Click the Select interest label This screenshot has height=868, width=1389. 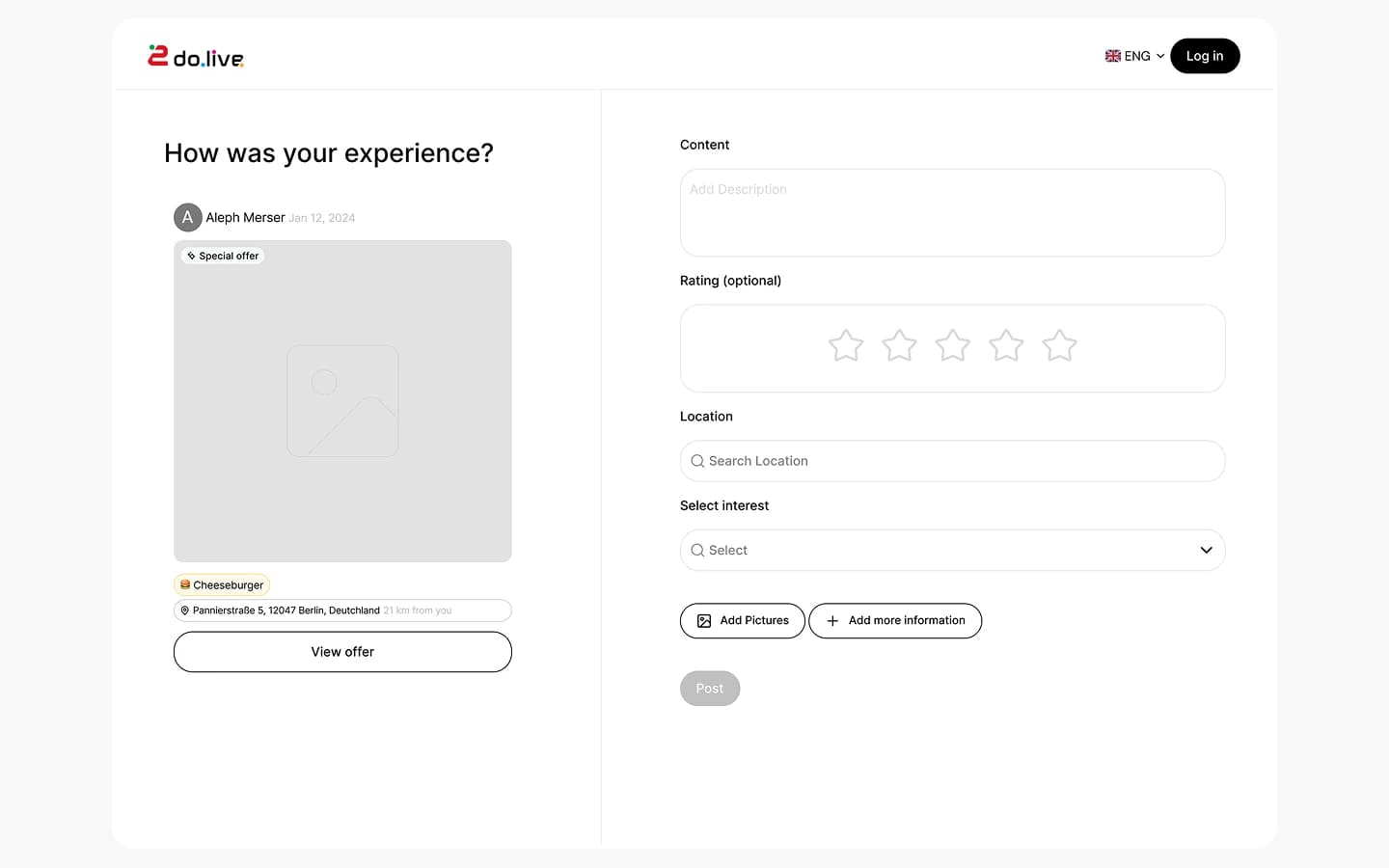pos(724,505)
